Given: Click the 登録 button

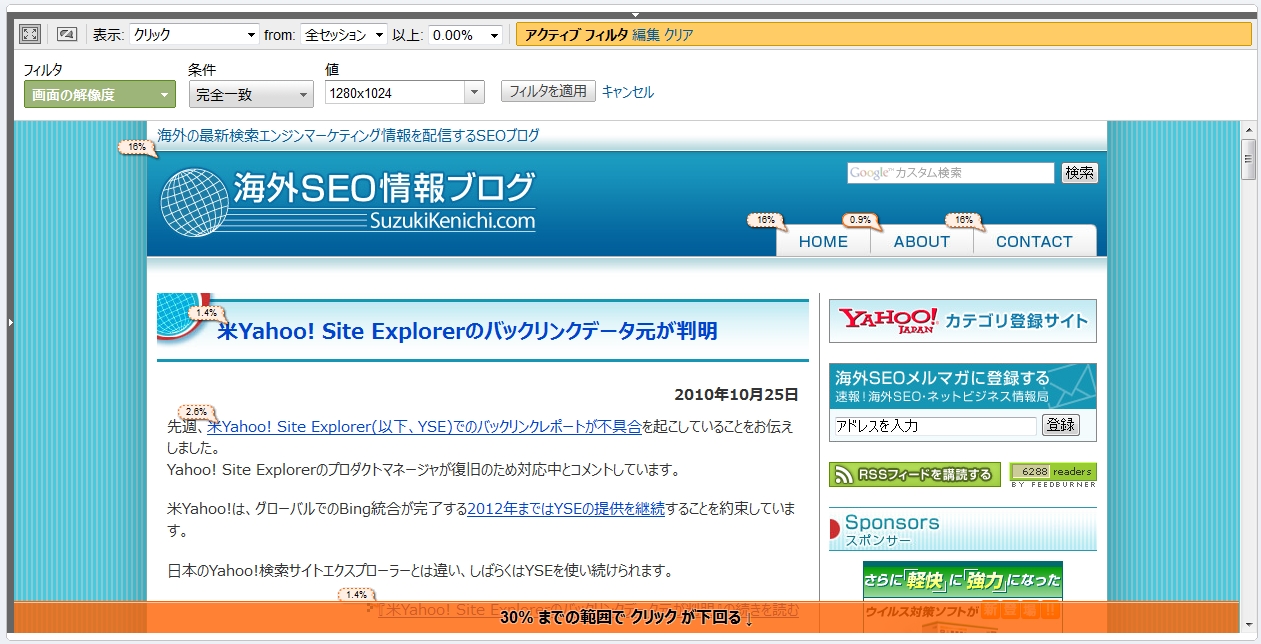Looking at the screenshot, I should (x=1061, y=425).
